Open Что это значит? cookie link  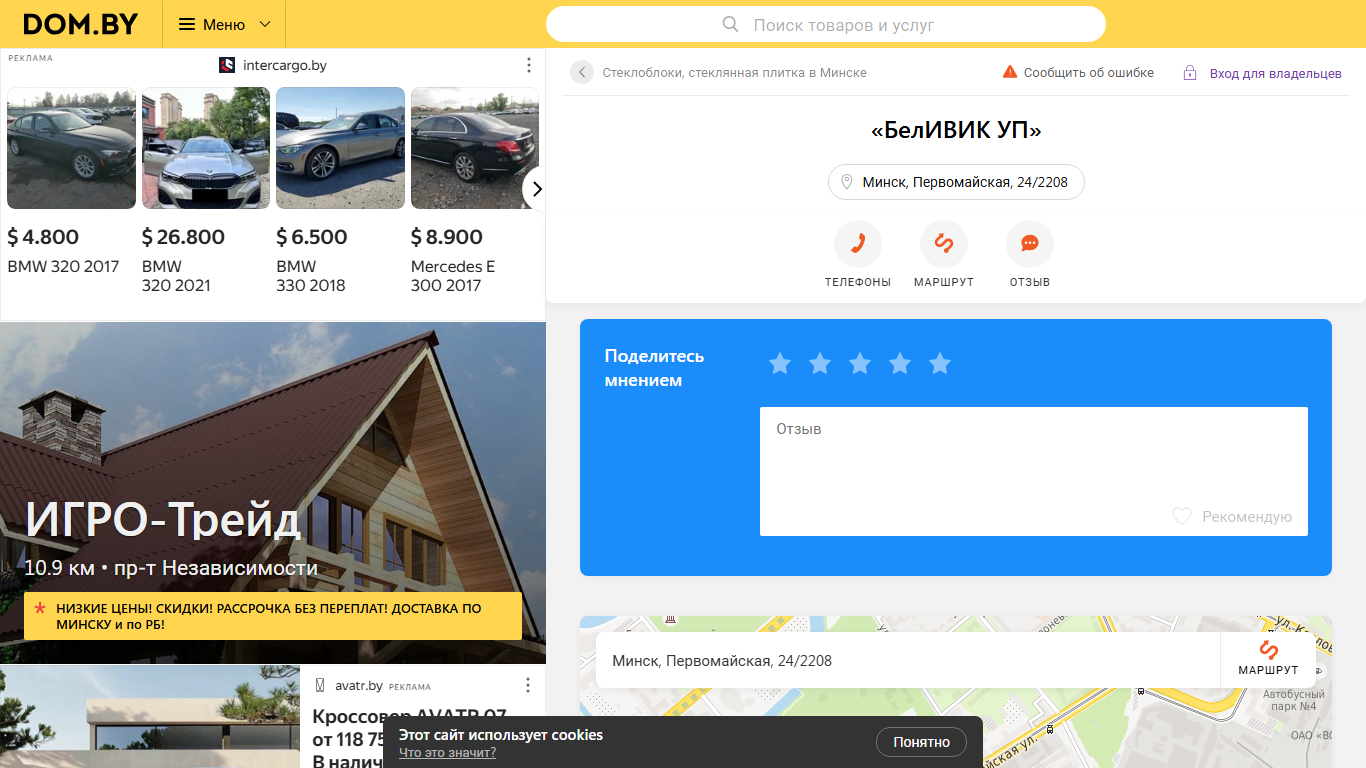(447, 753)
